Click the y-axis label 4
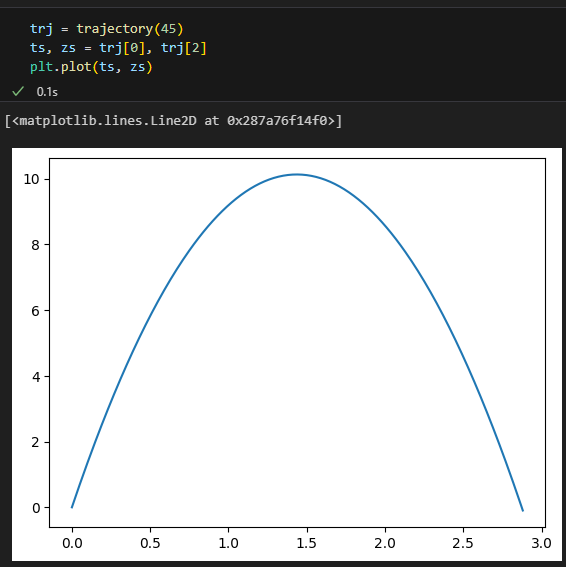The image size is (566, 567). pyautogui.click(x=36, y=377)
